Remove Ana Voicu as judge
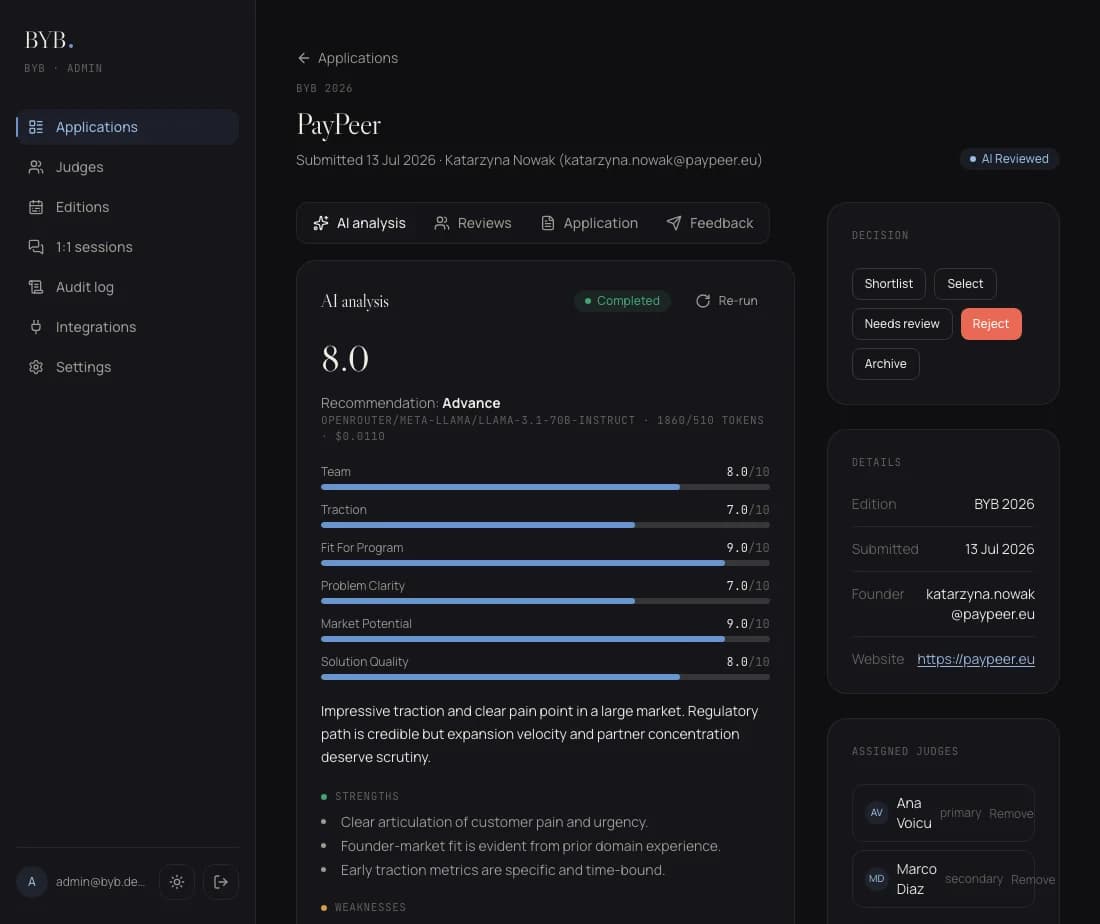Screen dimensions: 1100x924 click(x=1011, y=814)
